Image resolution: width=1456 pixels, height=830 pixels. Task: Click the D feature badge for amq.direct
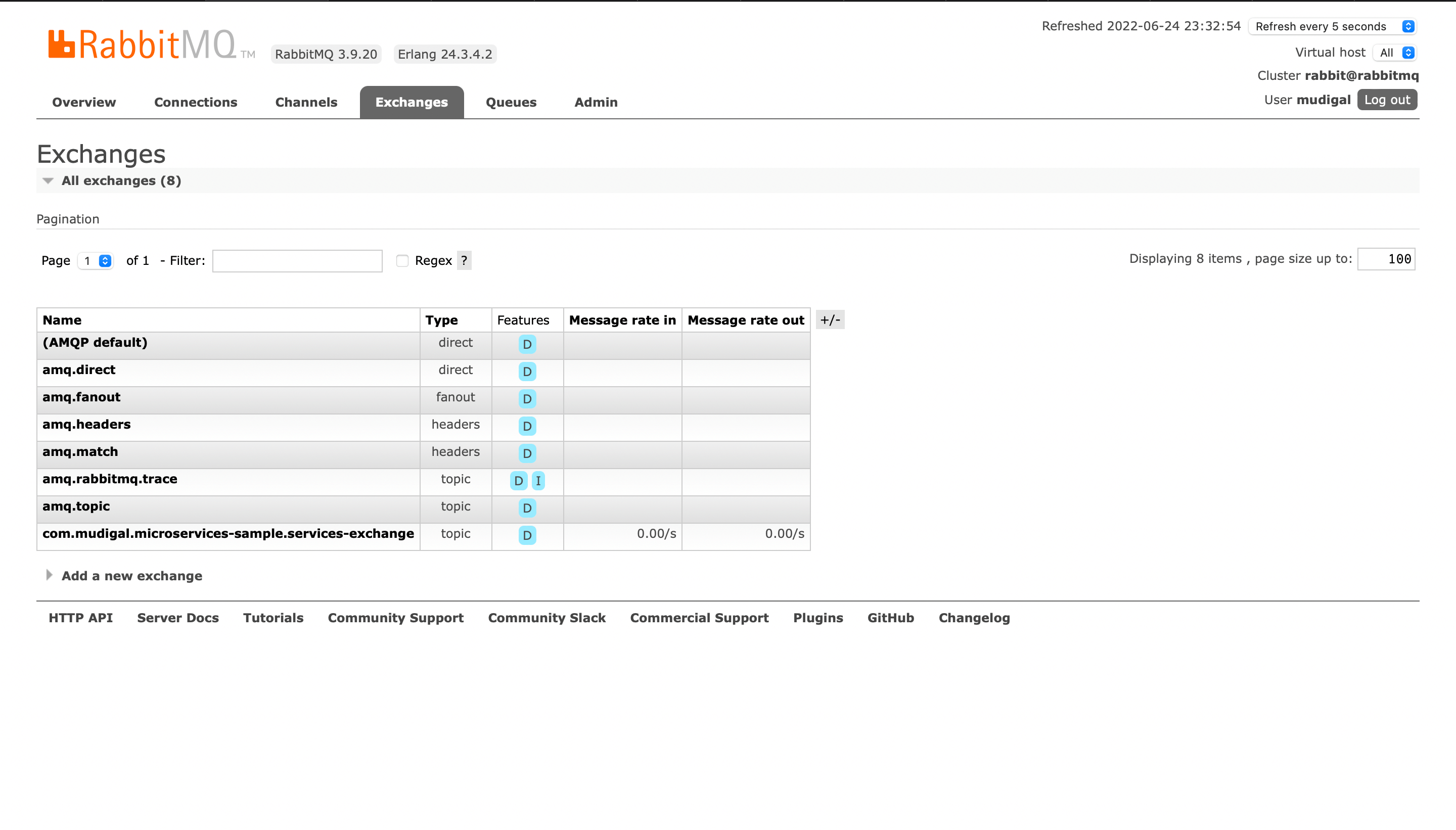[x=527, y=372]
